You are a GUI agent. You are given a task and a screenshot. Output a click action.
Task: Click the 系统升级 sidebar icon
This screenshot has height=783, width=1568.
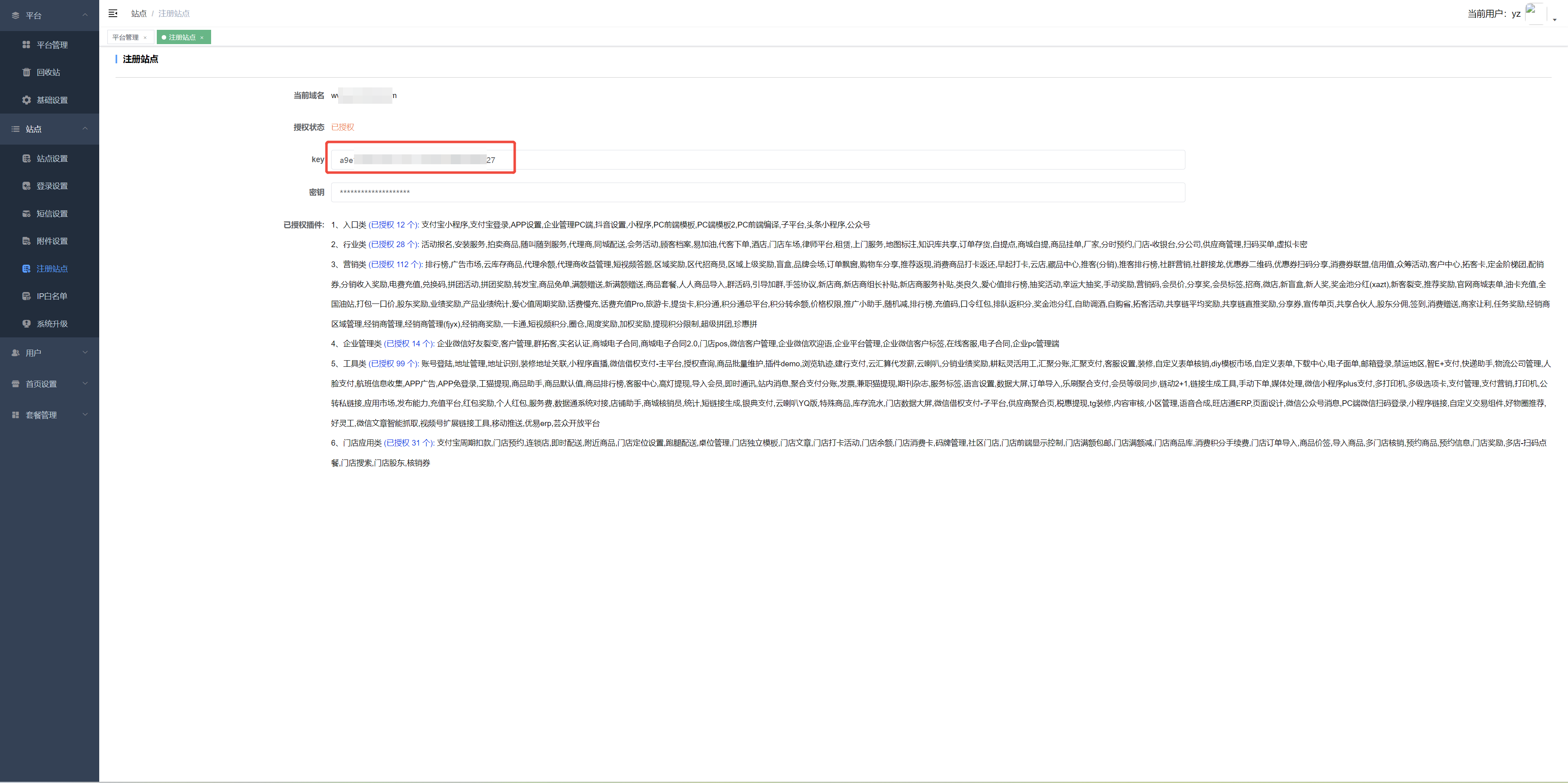pyautogui.click(x=26, y=324)
